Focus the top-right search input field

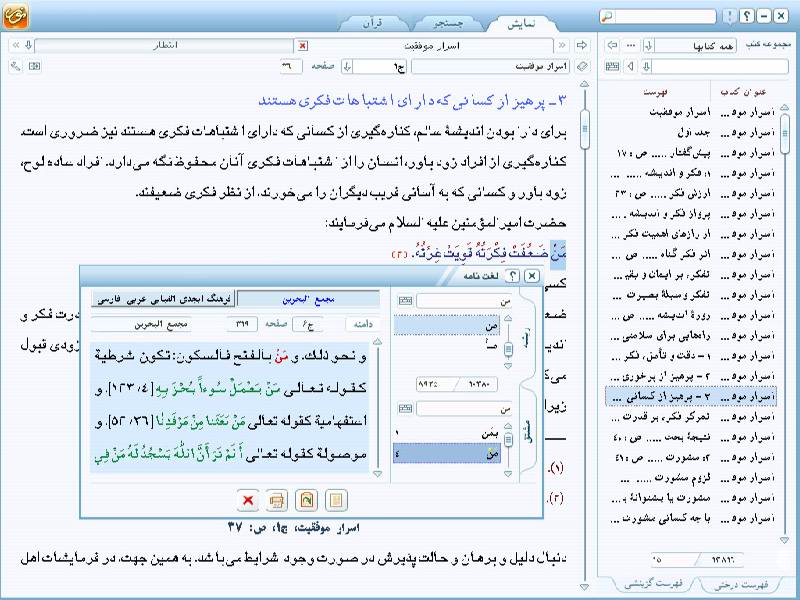pos(665,17)
